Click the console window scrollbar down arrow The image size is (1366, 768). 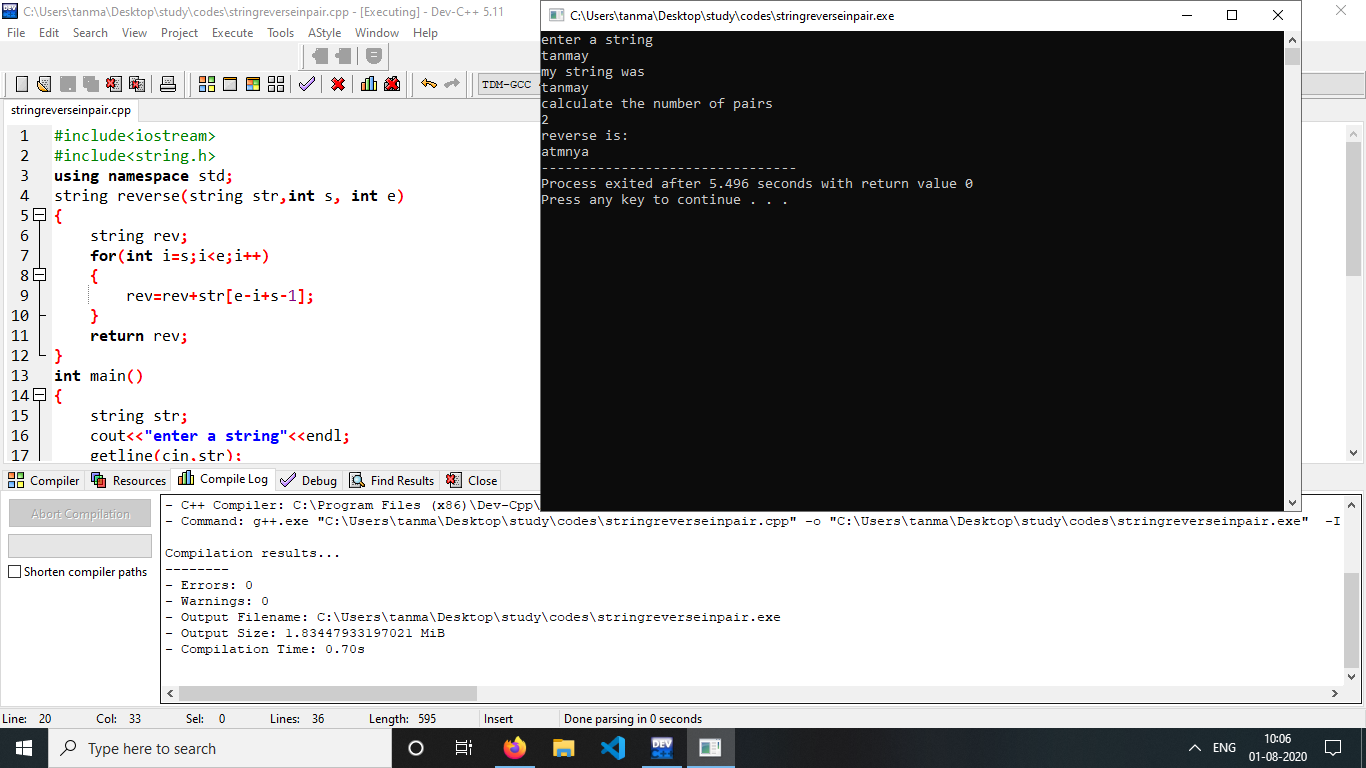[1292, 503]
